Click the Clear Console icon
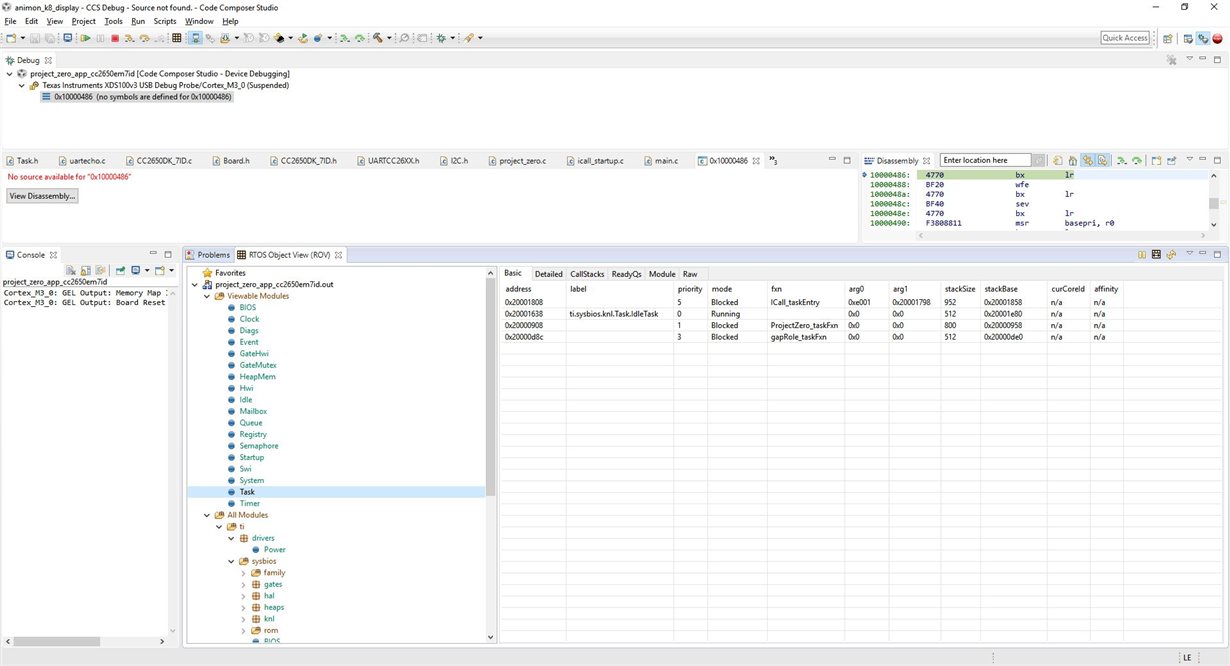Screen dimensions: 1230x666 (x=72, y=271)
